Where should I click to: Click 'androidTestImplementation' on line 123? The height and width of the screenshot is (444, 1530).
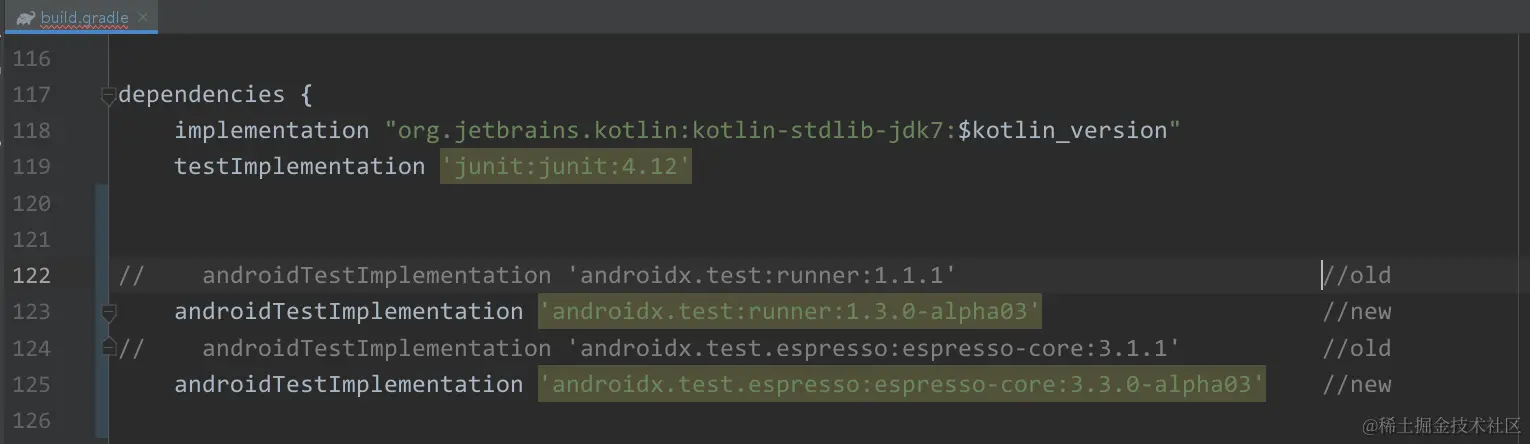(349, 312)
